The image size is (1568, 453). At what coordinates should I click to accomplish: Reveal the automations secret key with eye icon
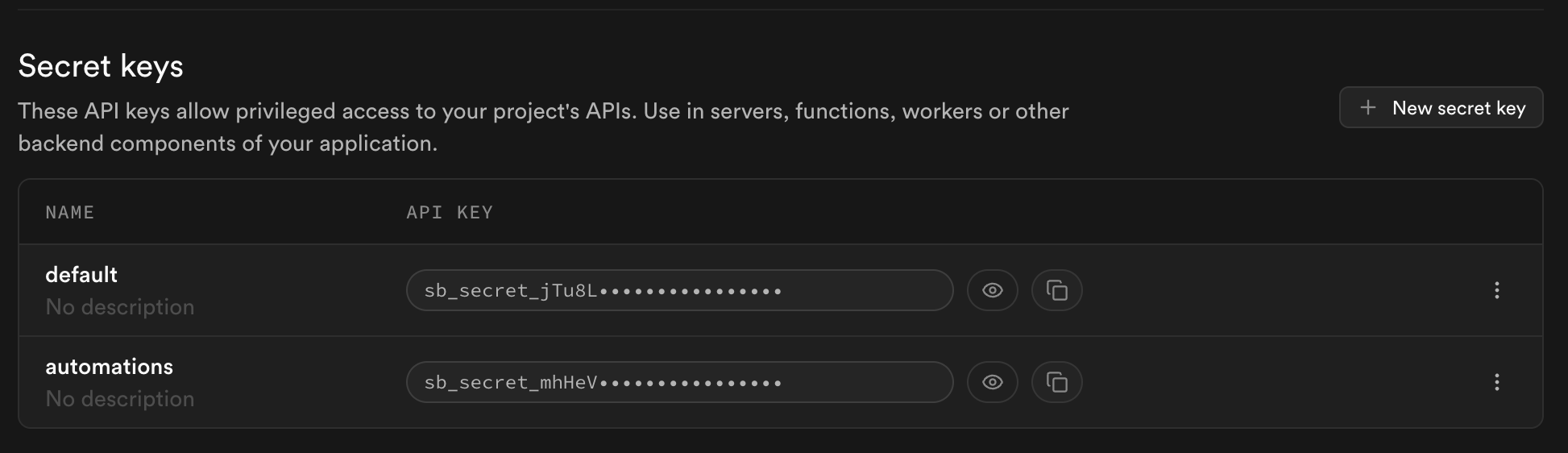[x=992, y=382]
